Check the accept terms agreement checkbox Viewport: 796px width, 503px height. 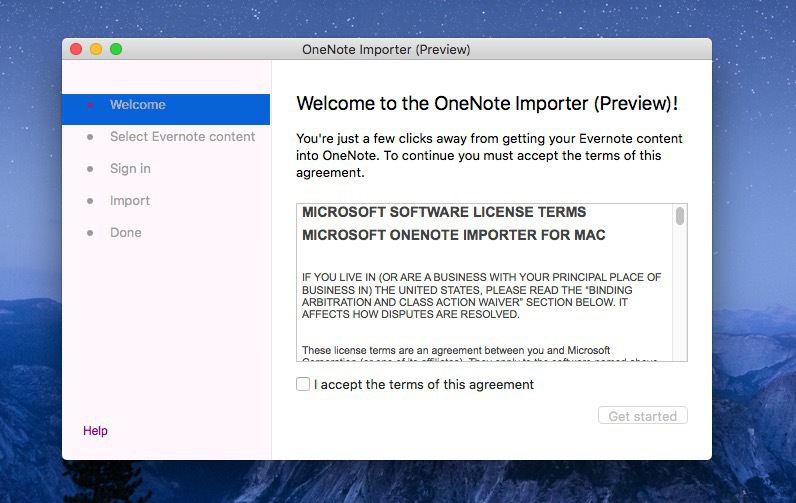coord(303,384)
